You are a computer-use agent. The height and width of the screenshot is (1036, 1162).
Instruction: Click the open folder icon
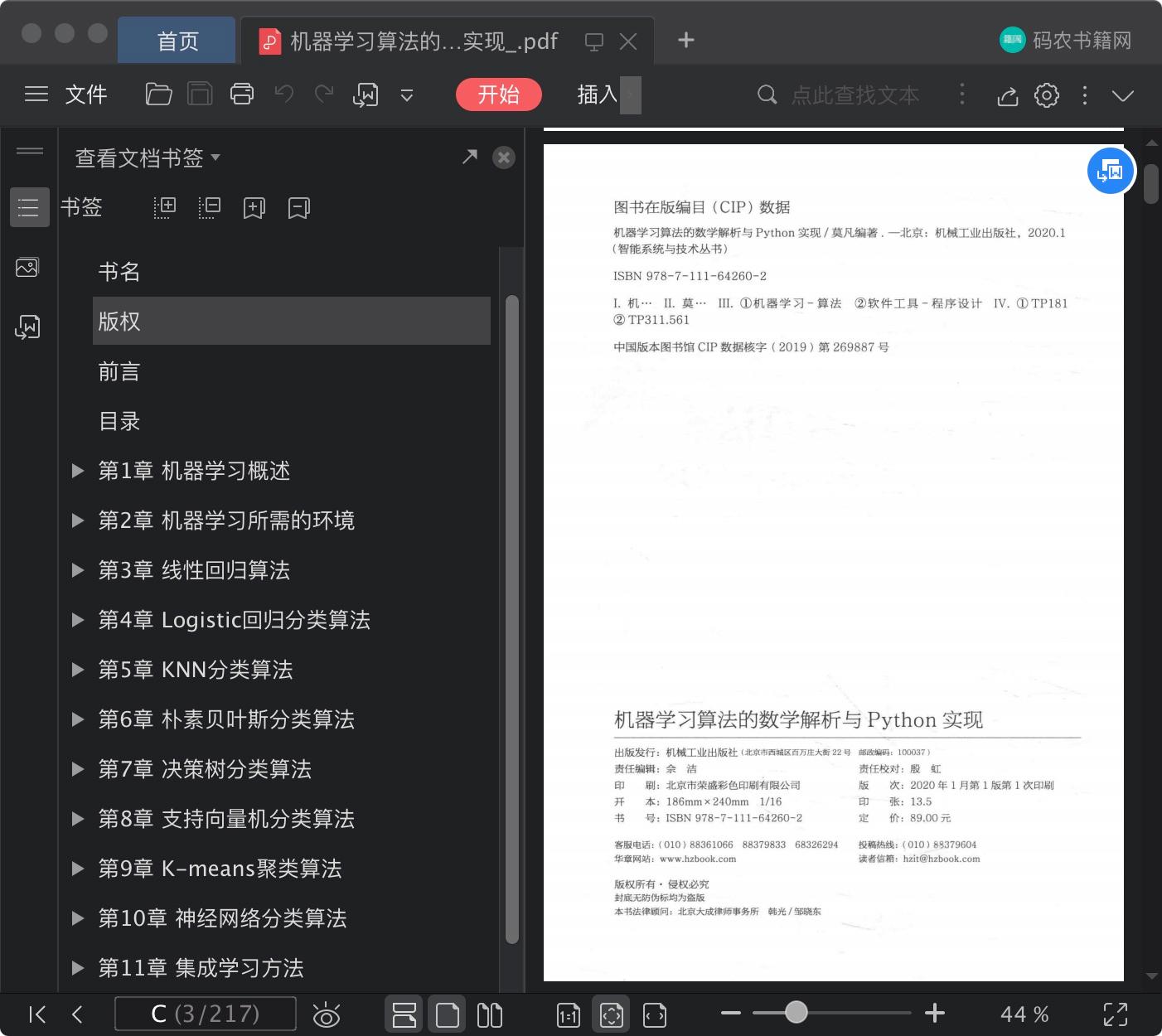pos(158,94)
